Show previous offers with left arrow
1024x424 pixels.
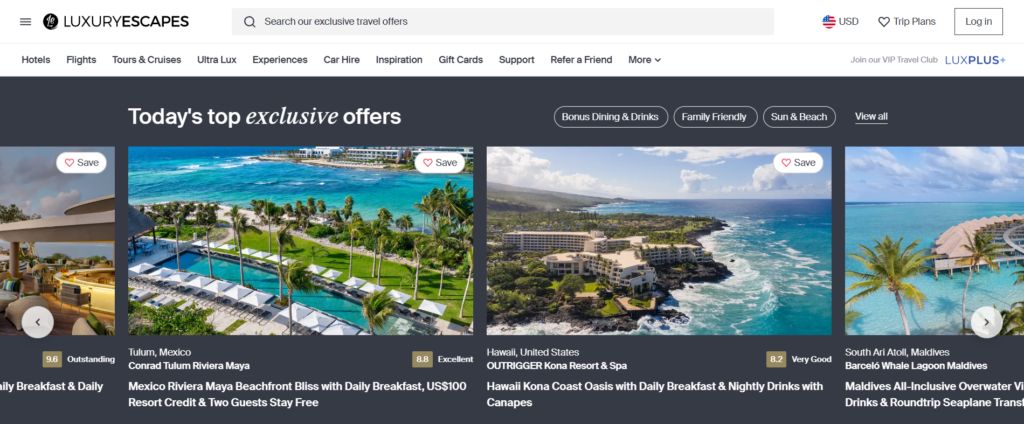pyautogui.click(x=38, y=322)
